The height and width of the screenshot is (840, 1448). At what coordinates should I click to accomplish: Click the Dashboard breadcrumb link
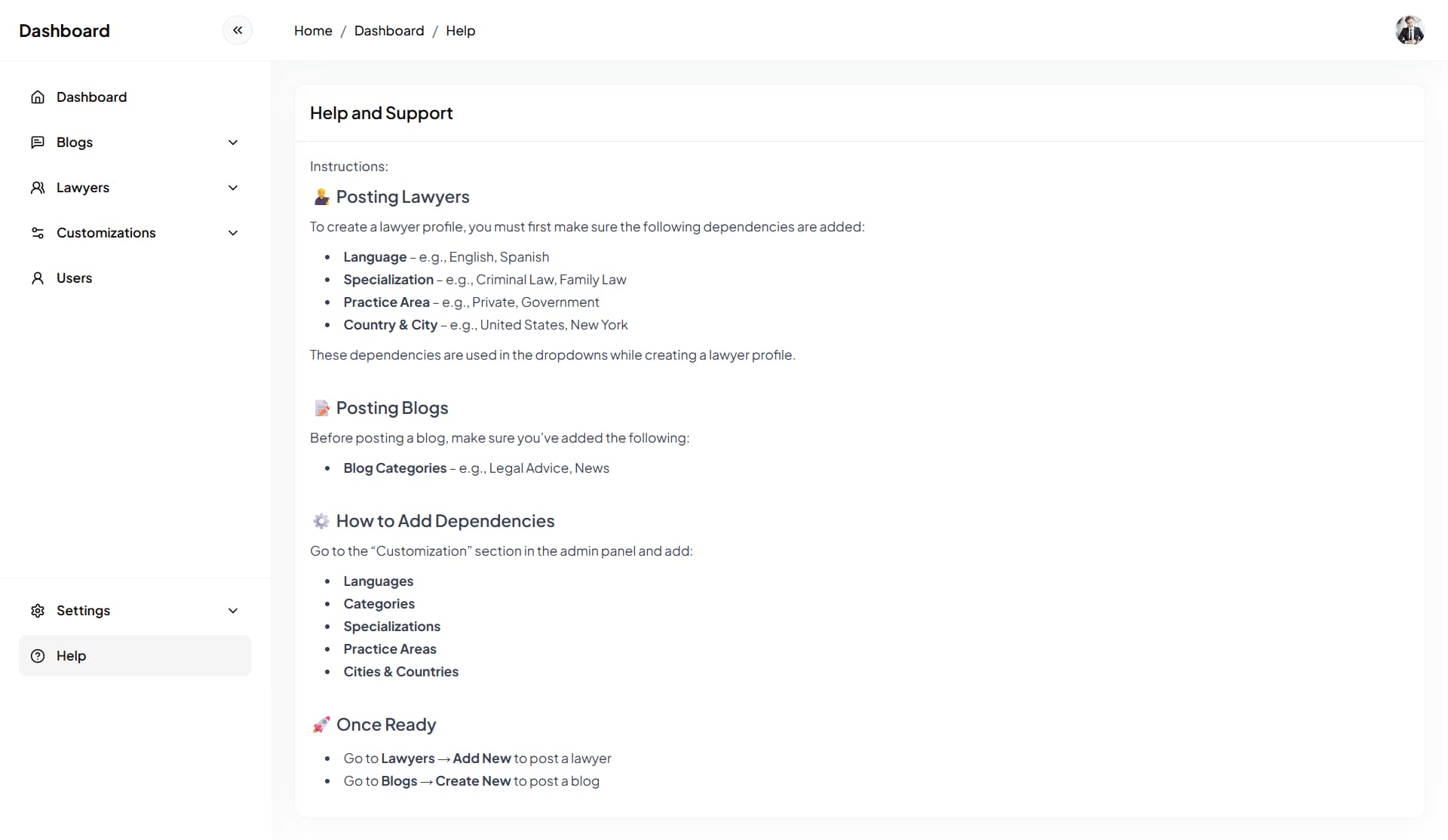click(x=389, y=31)
